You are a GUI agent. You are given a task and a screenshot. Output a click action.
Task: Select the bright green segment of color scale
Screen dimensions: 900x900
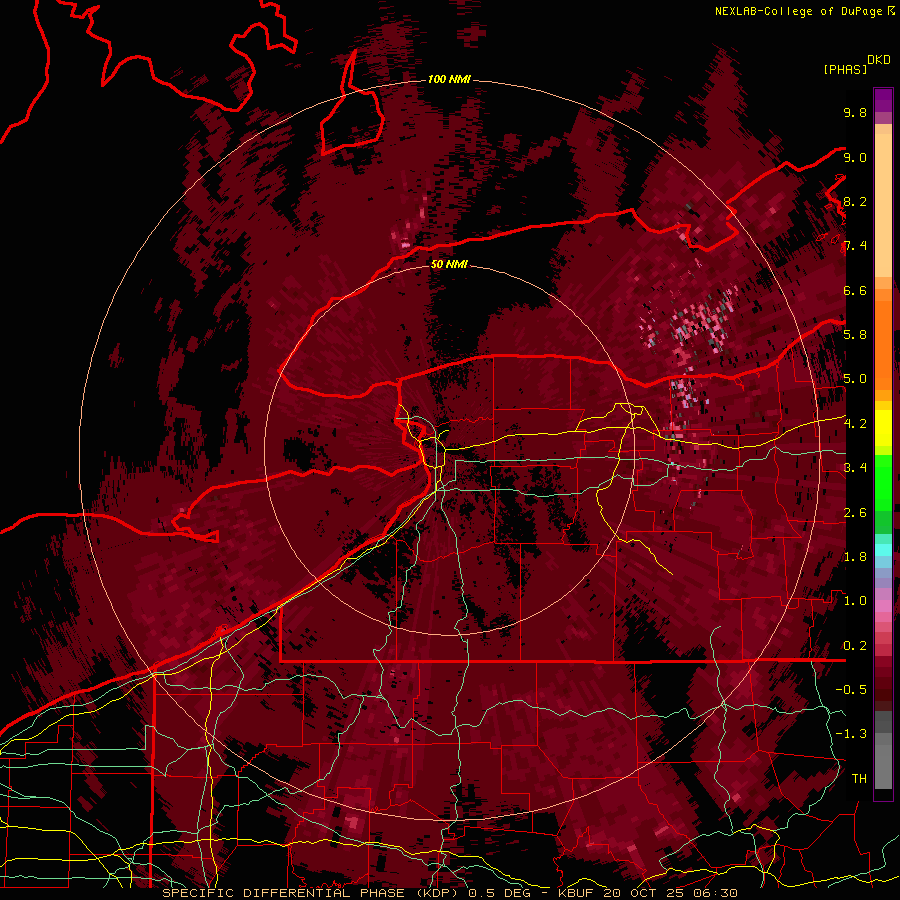[883, 481]
